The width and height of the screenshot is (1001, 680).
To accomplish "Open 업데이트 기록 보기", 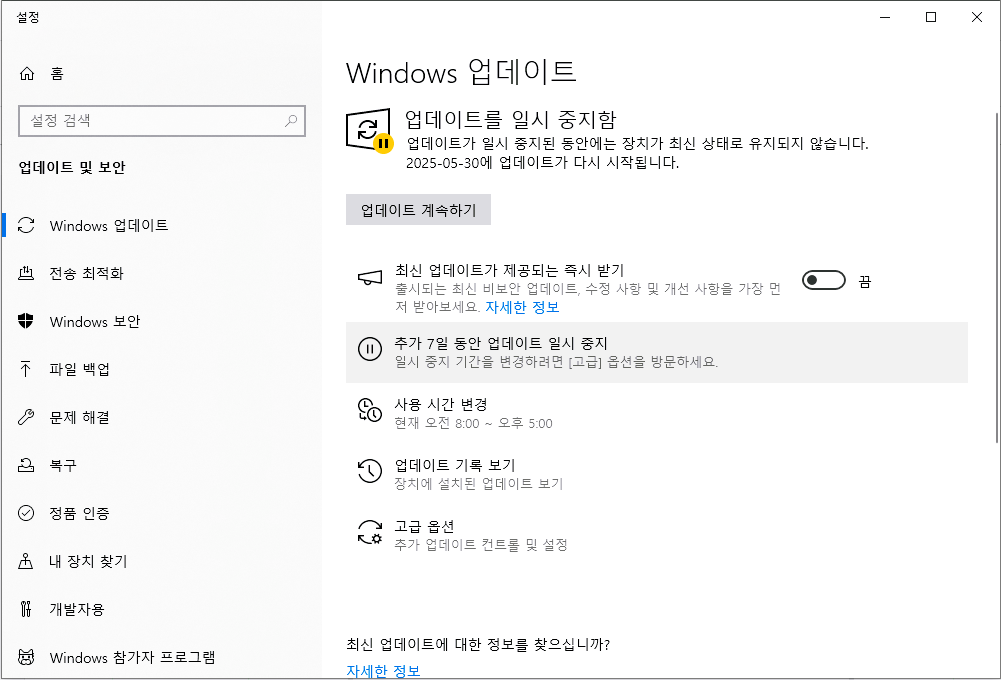I will tap(657, 474).
